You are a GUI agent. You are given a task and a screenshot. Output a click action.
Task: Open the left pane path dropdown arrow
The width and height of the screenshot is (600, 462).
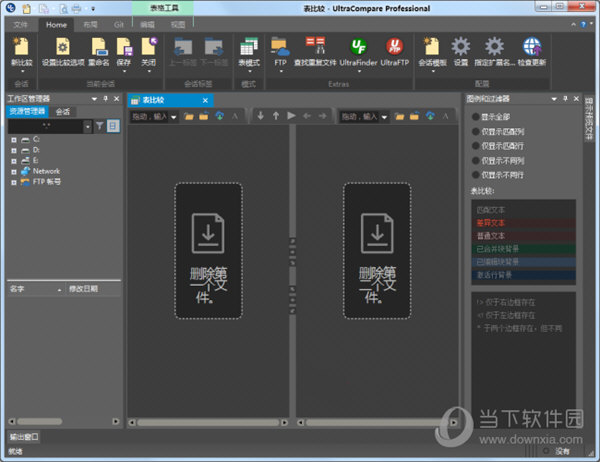pos(174,117)
